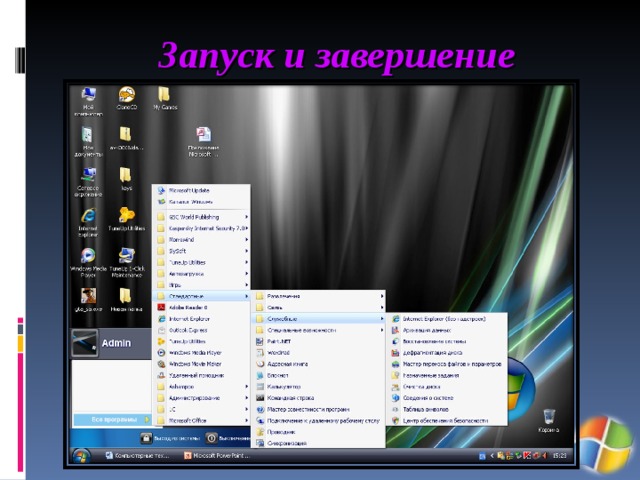The width and height of the screenshot is (640, 480).
Task: Expand the Игры program group
Action: [x=203, y=285]
